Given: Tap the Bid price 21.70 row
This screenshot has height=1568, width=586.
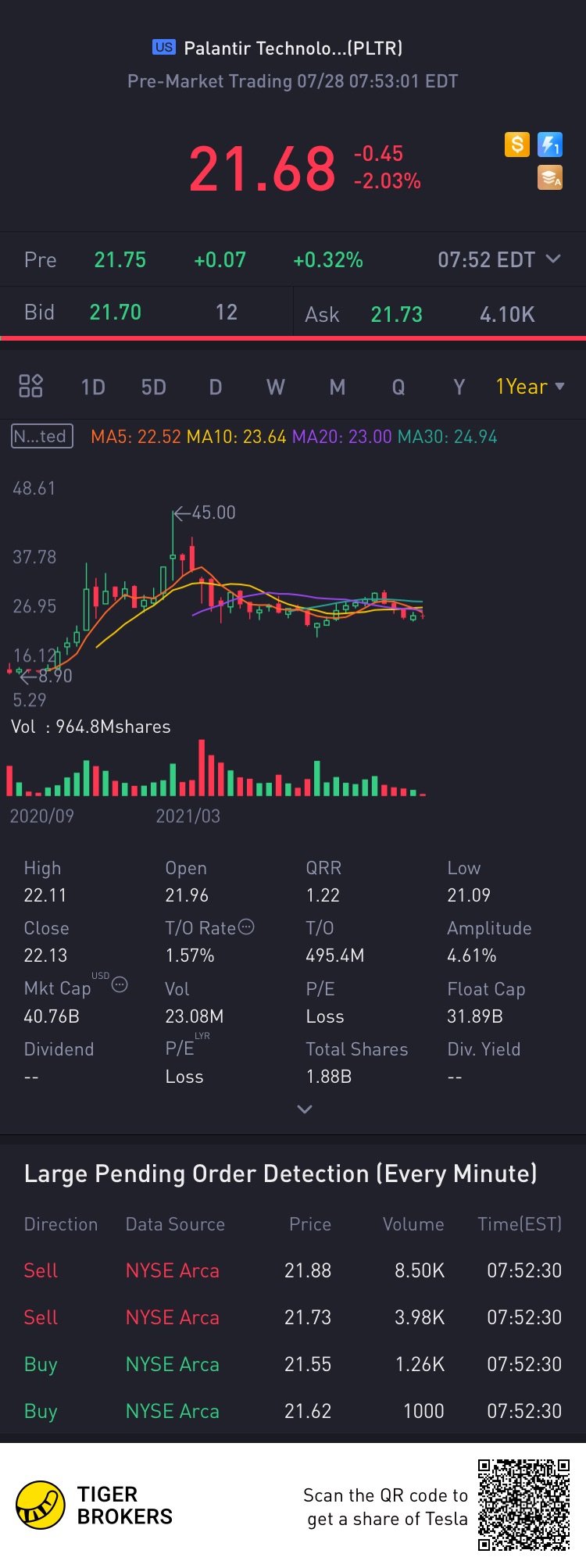Looking at the screenshot, I should tap(147, 313).
